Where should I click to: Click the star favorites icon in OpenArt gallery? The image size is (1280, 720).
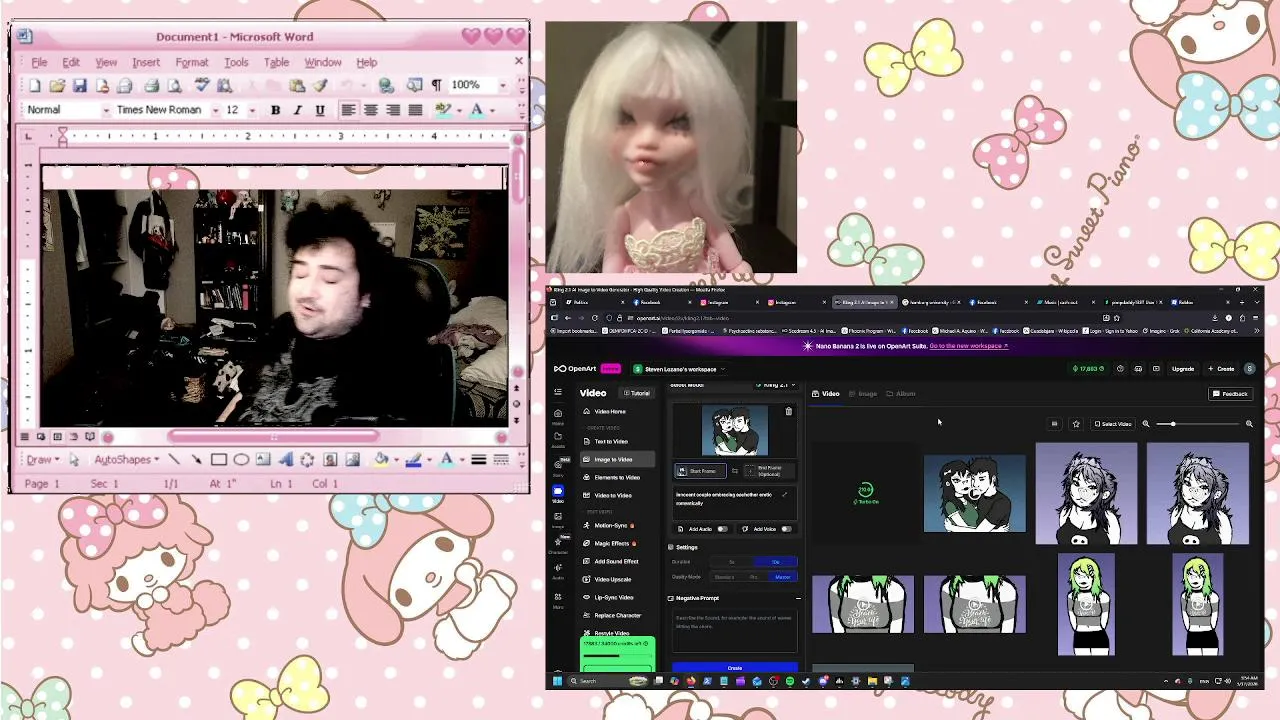pos(1076,424)
